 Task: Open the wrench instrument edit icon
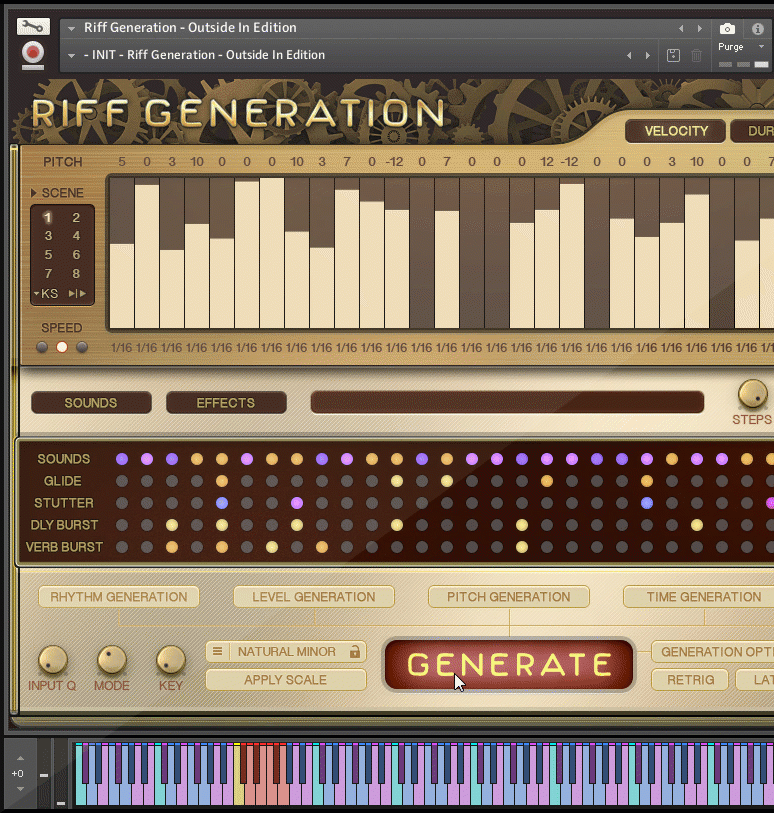[33, 26]
